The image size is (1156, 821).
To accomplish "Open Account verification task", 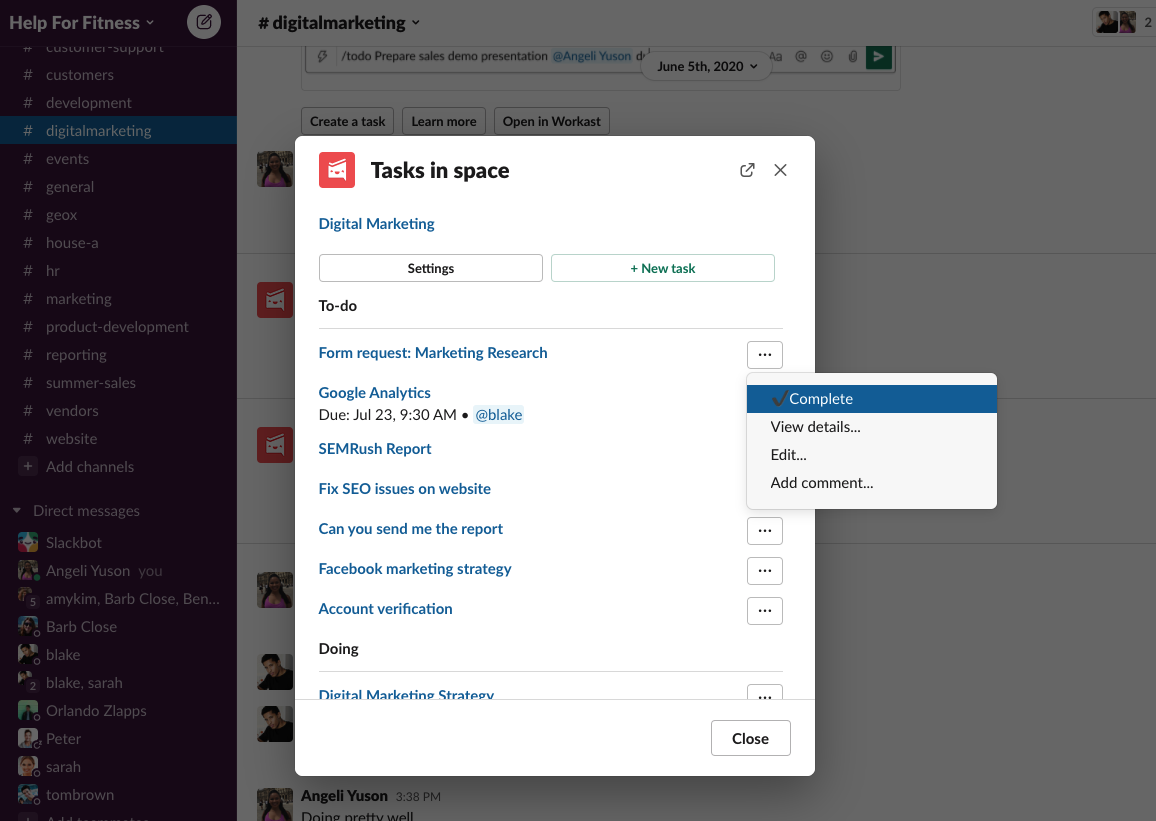I will coord(386,609).
